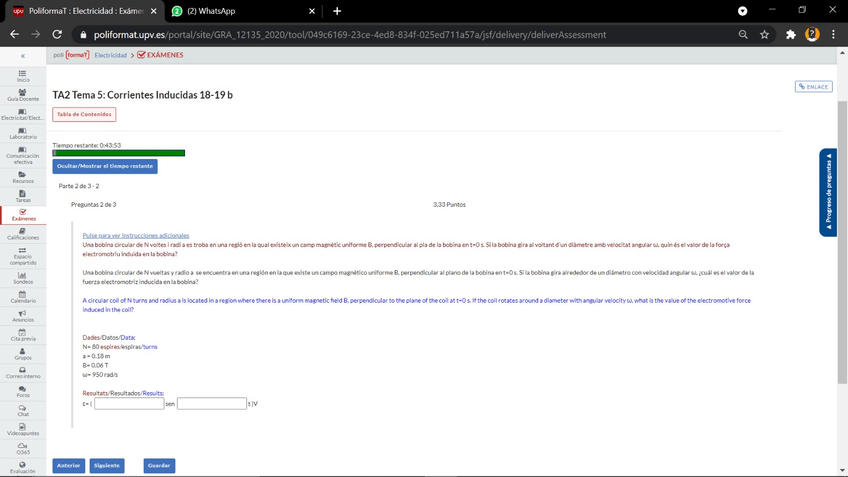Viewport: 848px width, 477px height.
Task: Open Anuncios in the sidebar
Action: pyautogui.click(x=22, y=315)
